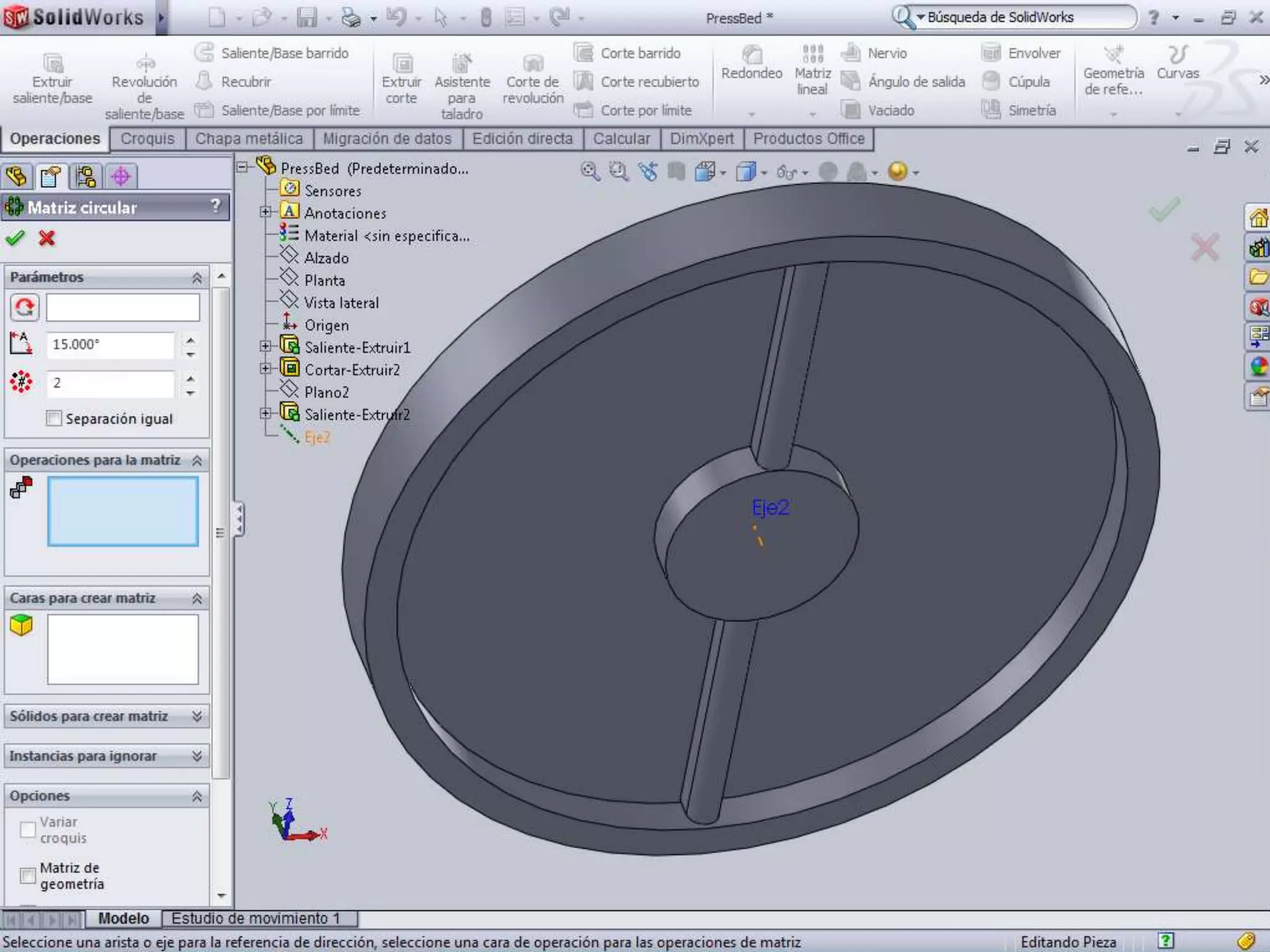
Task: Open Estudio de movimiento 1 tab
Action: (x=255, y=918)
